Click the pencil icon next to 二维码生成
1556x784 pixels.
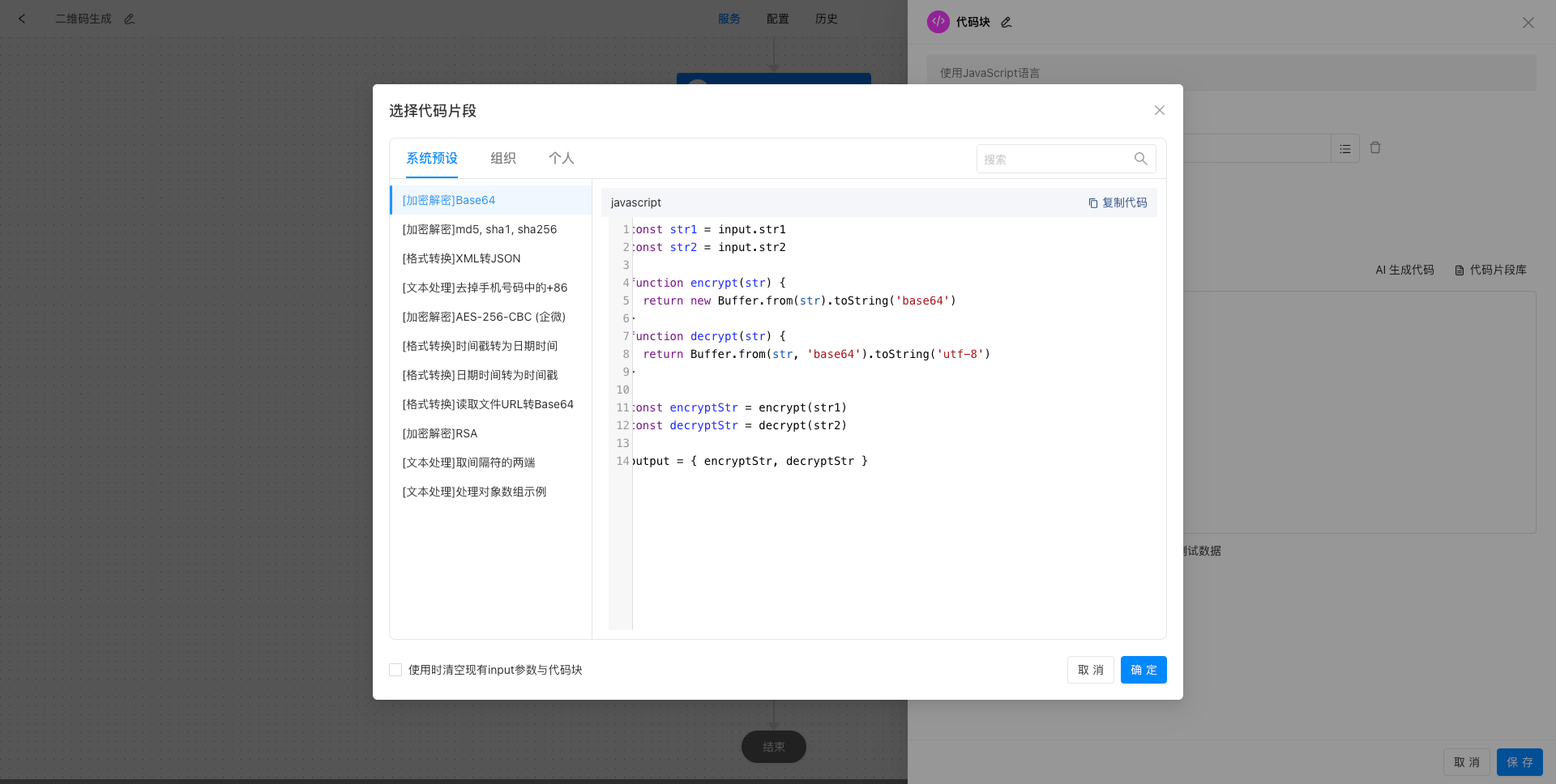pos(129,19)
